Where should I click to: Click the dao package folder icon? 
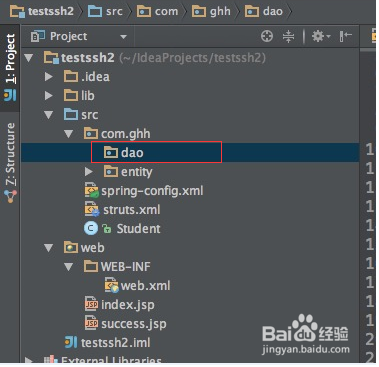(111, 153)
